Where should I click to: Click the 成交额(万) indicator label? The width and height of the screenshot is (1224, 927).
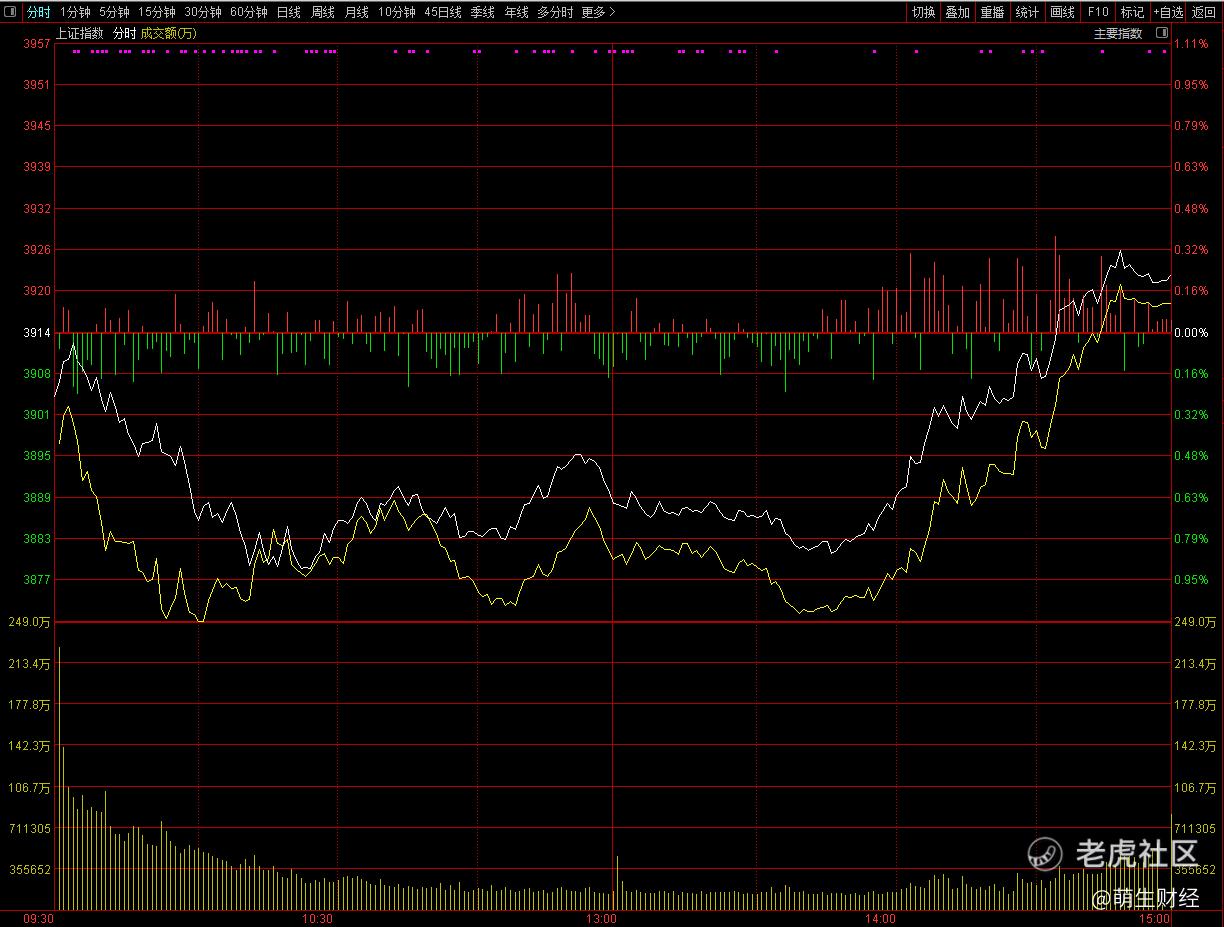point(168,33)
